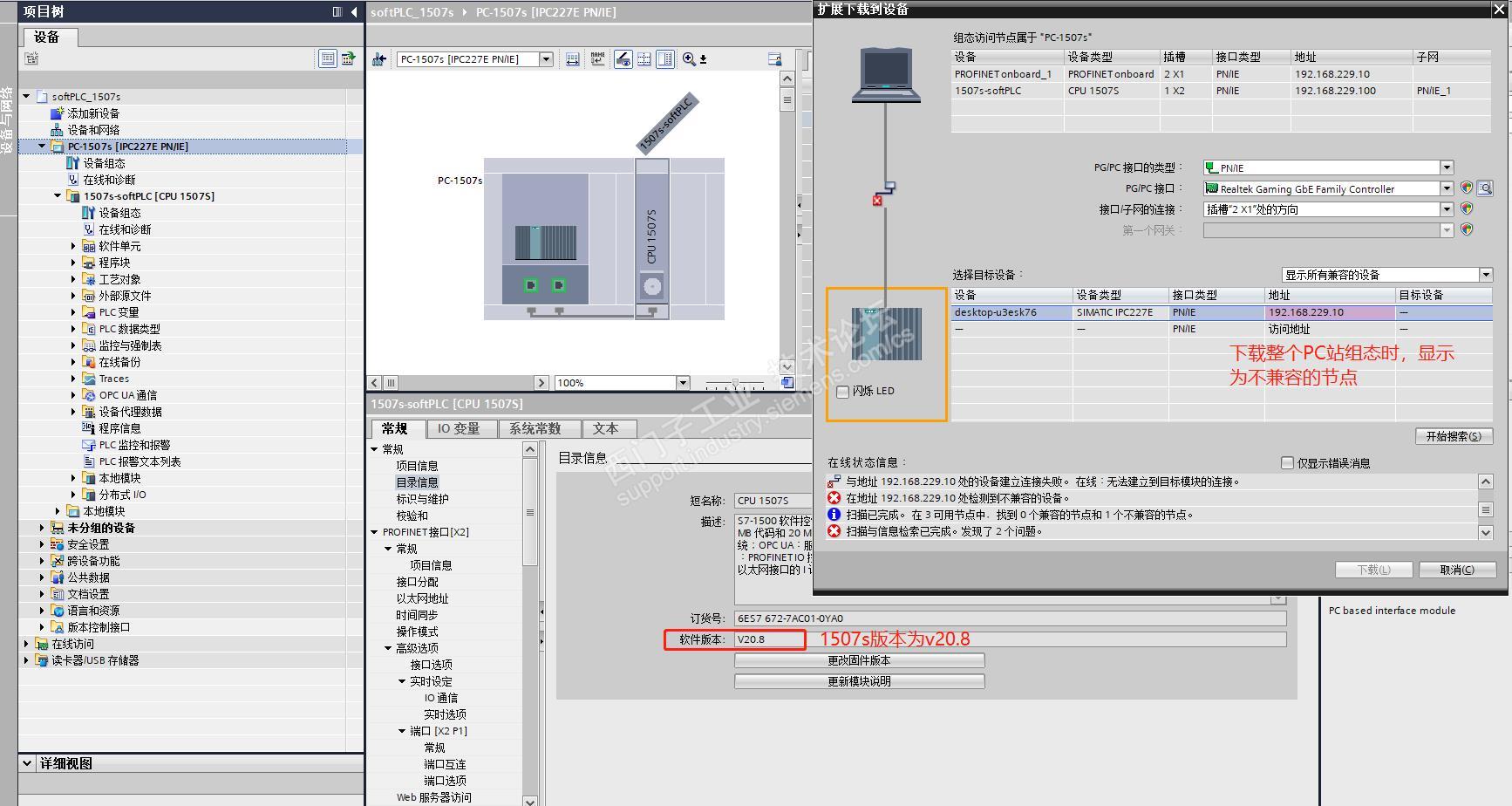Image resolution: width=1512 pixels, height=806 pixels.
Task: Click the shield icon next to PG/PC 接口
Action: click(1467, 188)
